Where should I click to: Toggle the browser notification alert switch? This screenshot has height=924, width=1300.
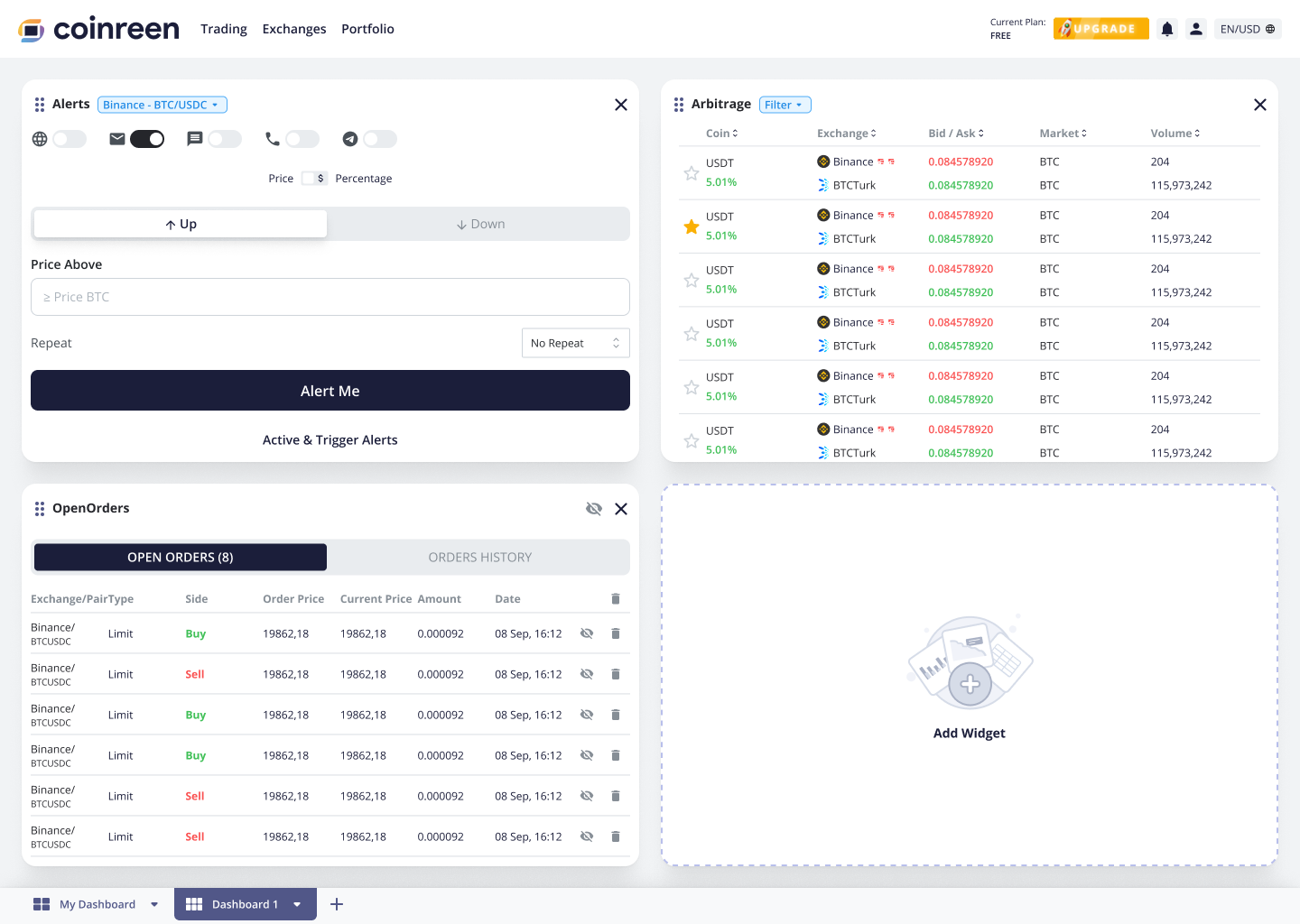pyautogui.click(x=70, y=139)
